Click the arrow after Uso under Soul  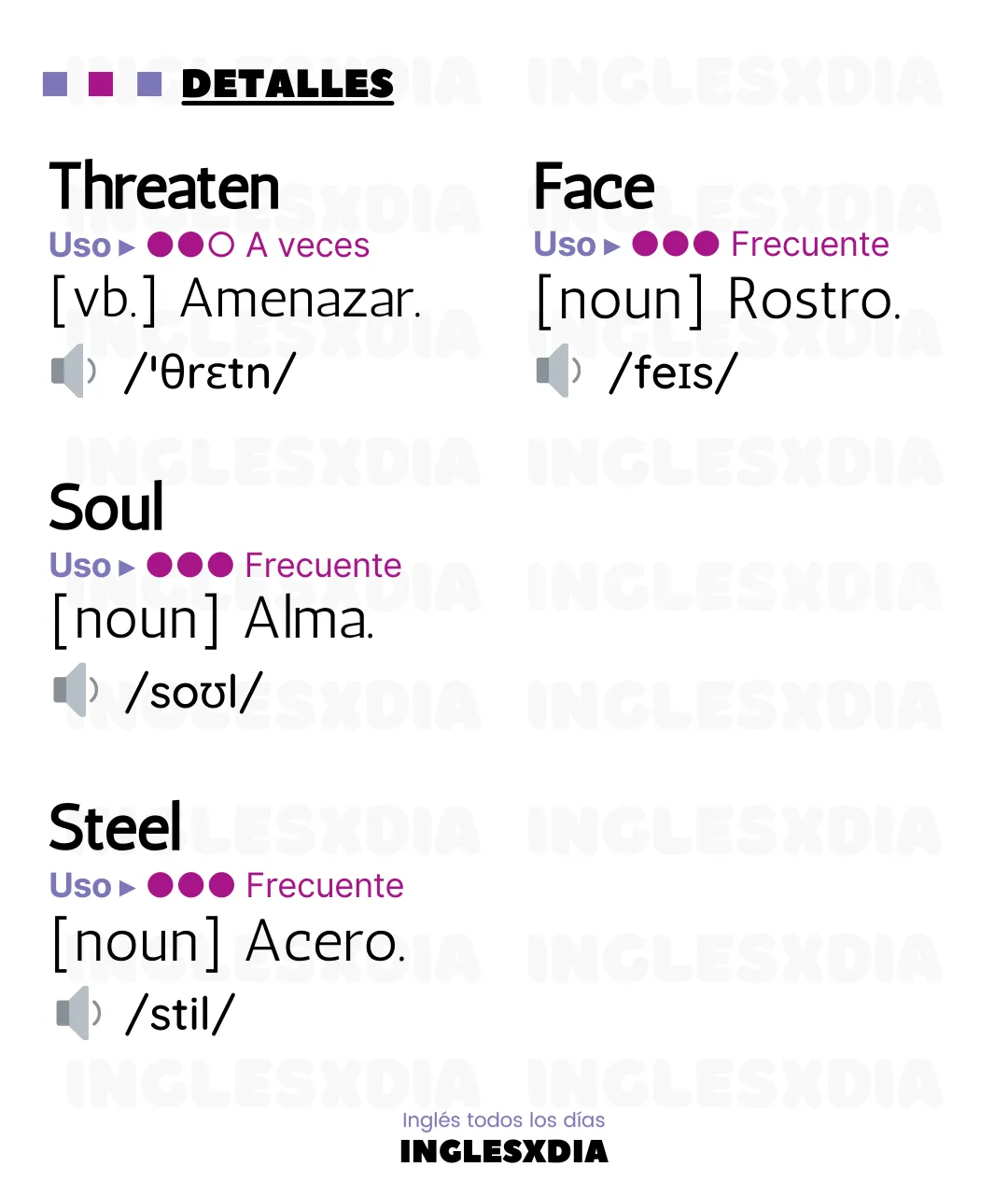pyautogui.click(x=128, y=568)
